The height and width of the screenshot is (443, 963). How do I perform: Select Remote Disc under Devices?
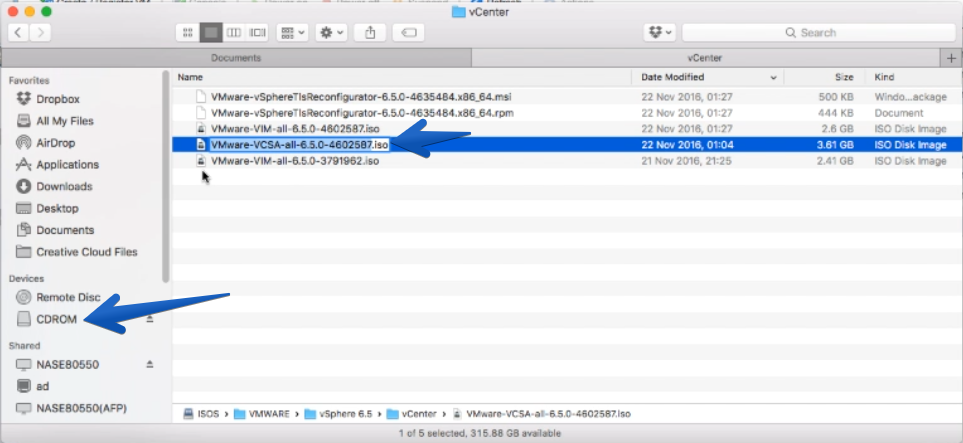point(68,297)
